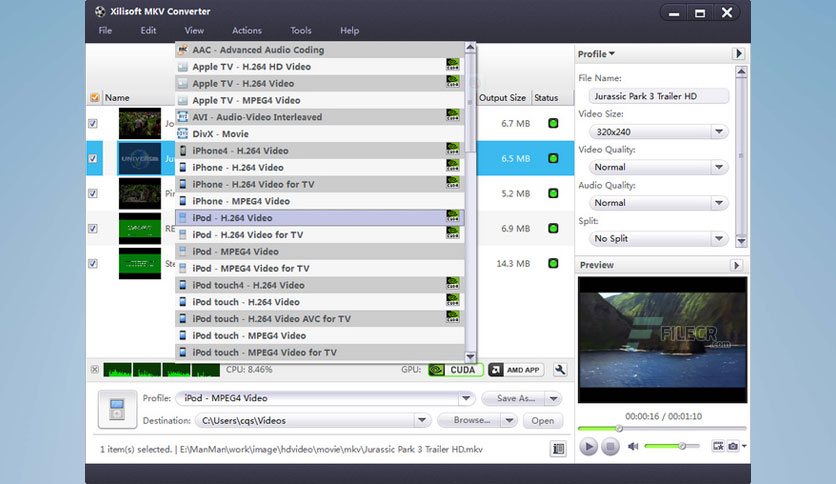Close the CPU usage graph panel
The image size is (836, 484).
(94, 369)
